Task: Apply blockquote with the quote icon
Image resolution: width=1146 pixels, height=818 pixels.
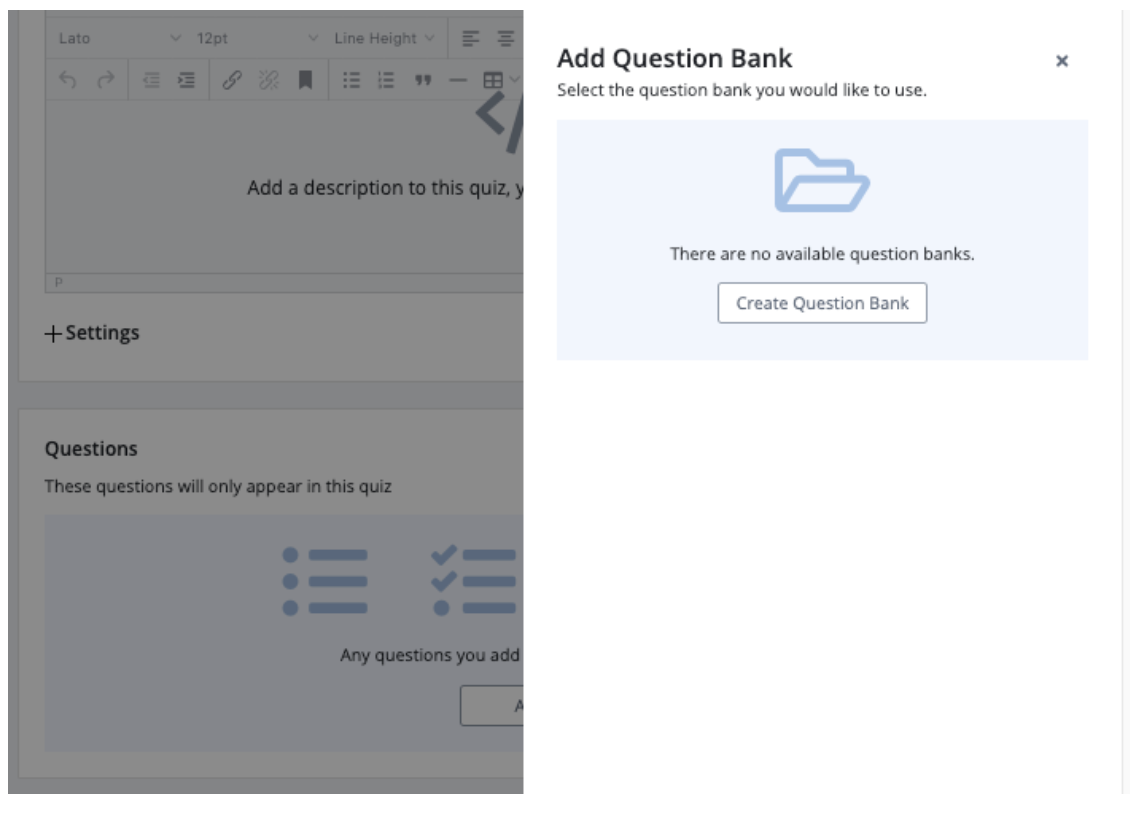Action: click(423, 81)
